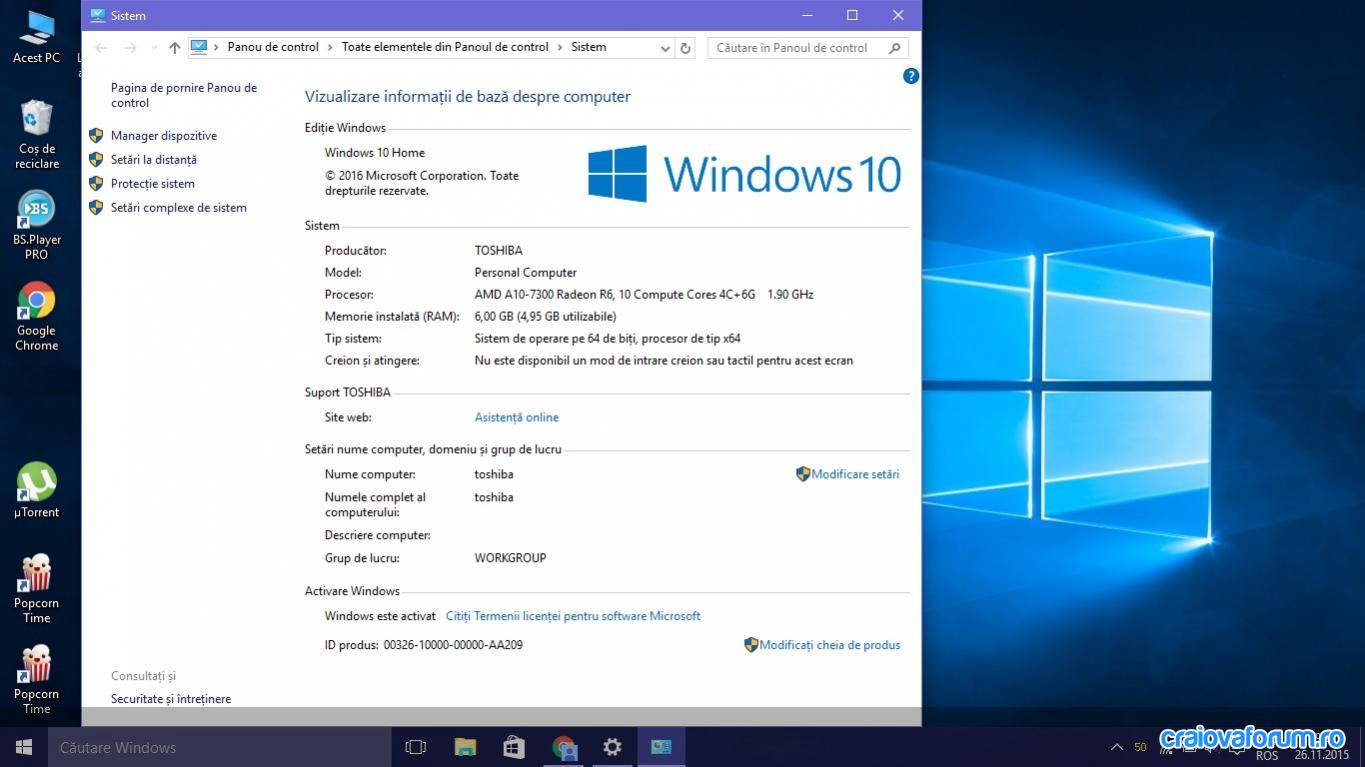This screenshot has height=767, width=1365.
Task: Expand the chevron before Sistem breadcrumb
Action: (x=560, y=47)
